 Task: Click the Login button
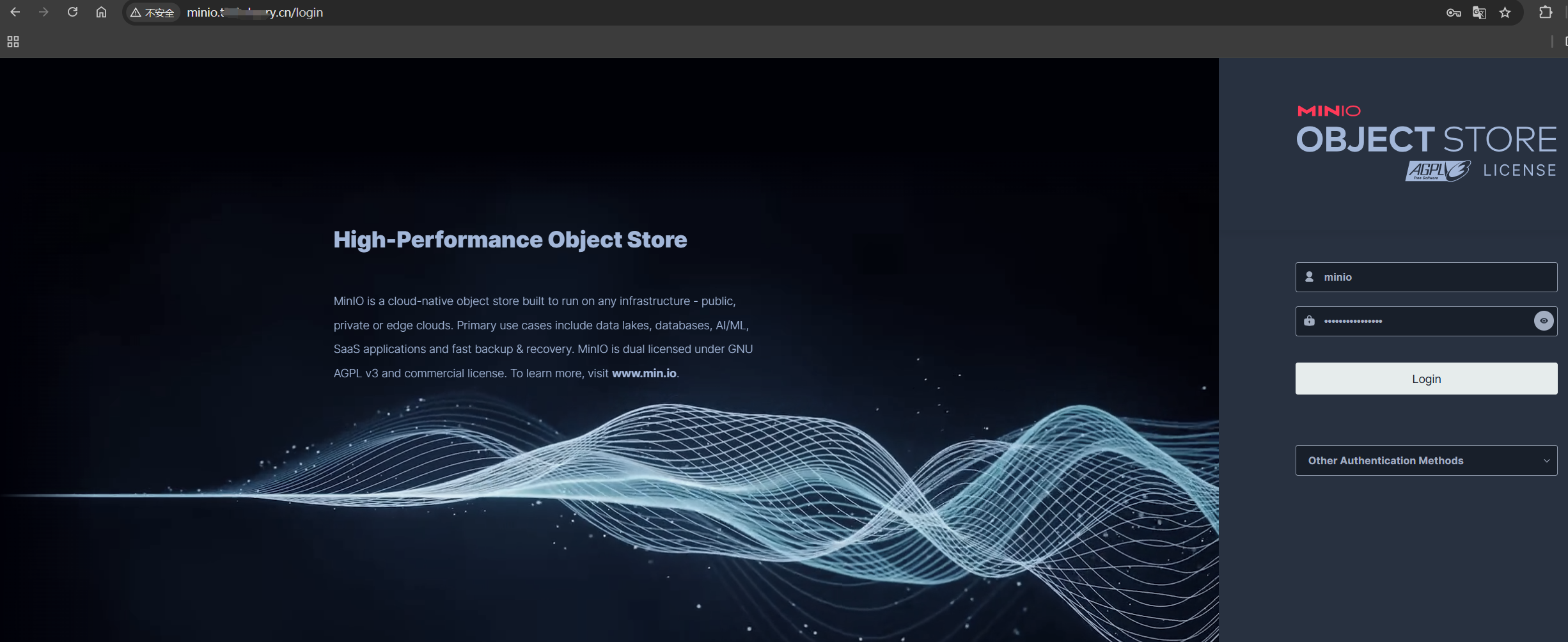pyautogui.click(x=1426, y=379)
